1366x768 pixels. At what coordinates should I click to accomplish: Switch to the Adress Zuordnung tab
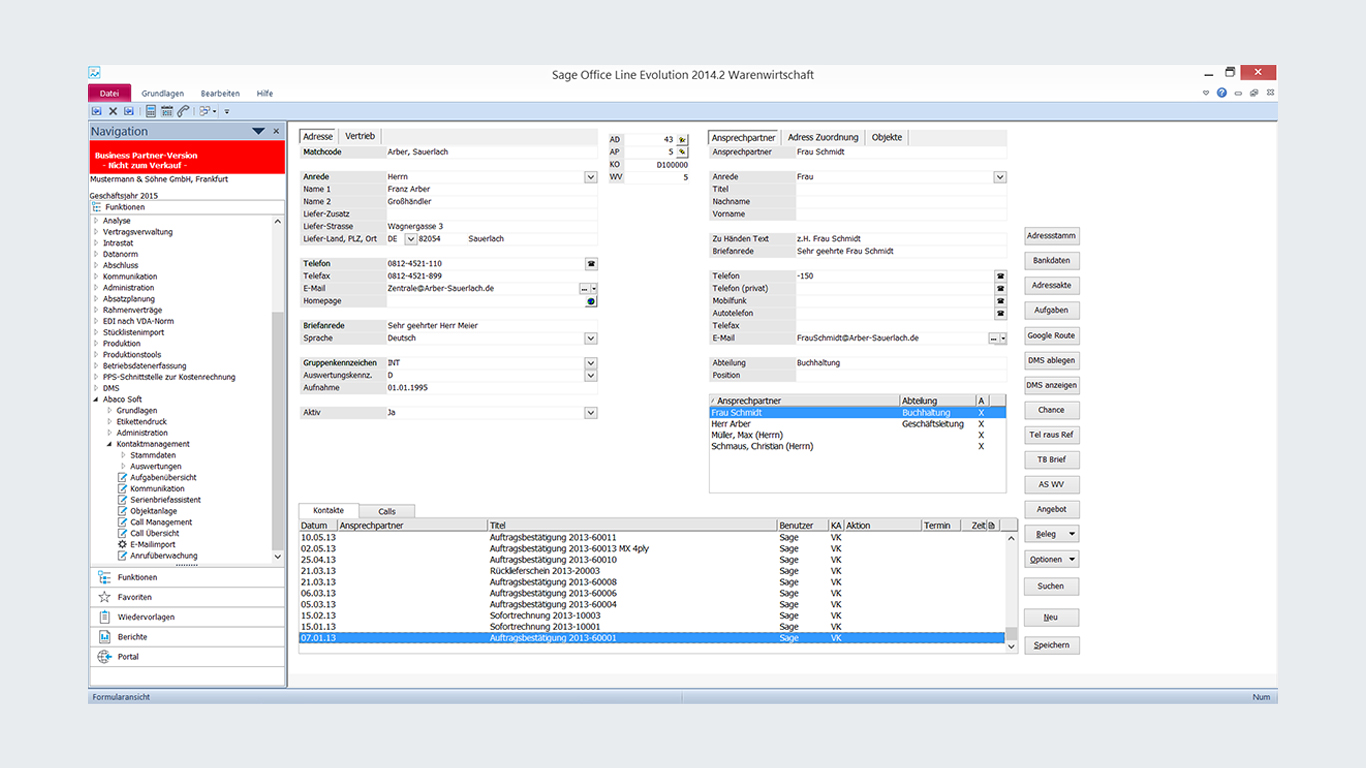point(822,137)
